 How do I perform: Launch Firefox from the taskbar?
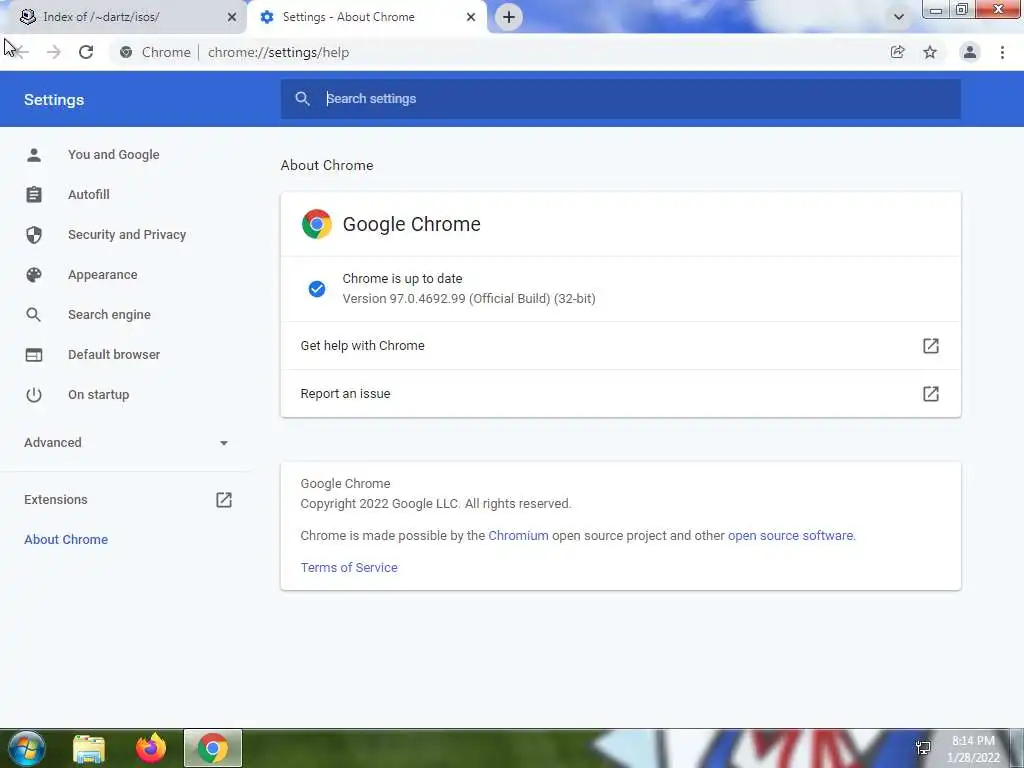pos(151,748)
